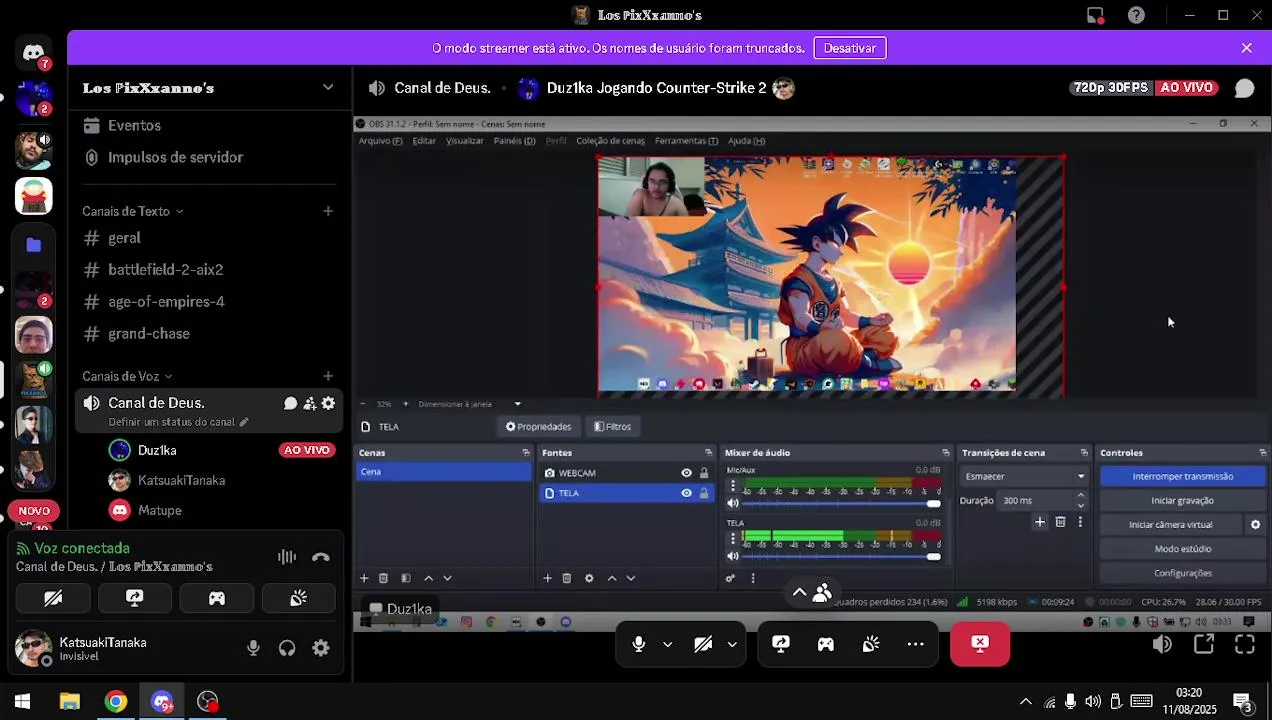This screenshot has height=720, width=1272.
Task: Show chat icon beside AO VIVO badge
Action: [x=1244, y=88]
